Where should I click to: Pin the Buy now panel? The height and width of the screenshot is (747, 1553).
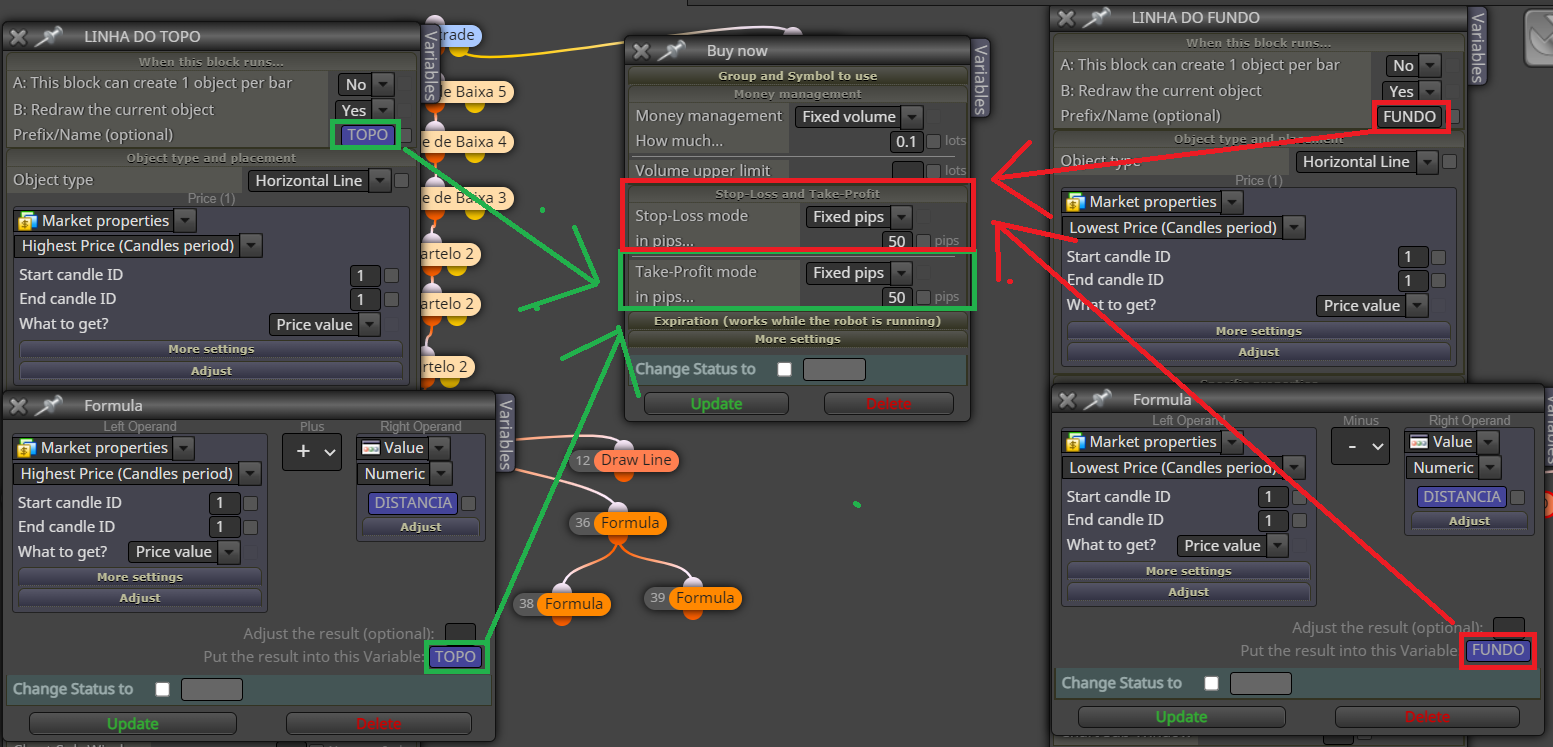point(671,51)
